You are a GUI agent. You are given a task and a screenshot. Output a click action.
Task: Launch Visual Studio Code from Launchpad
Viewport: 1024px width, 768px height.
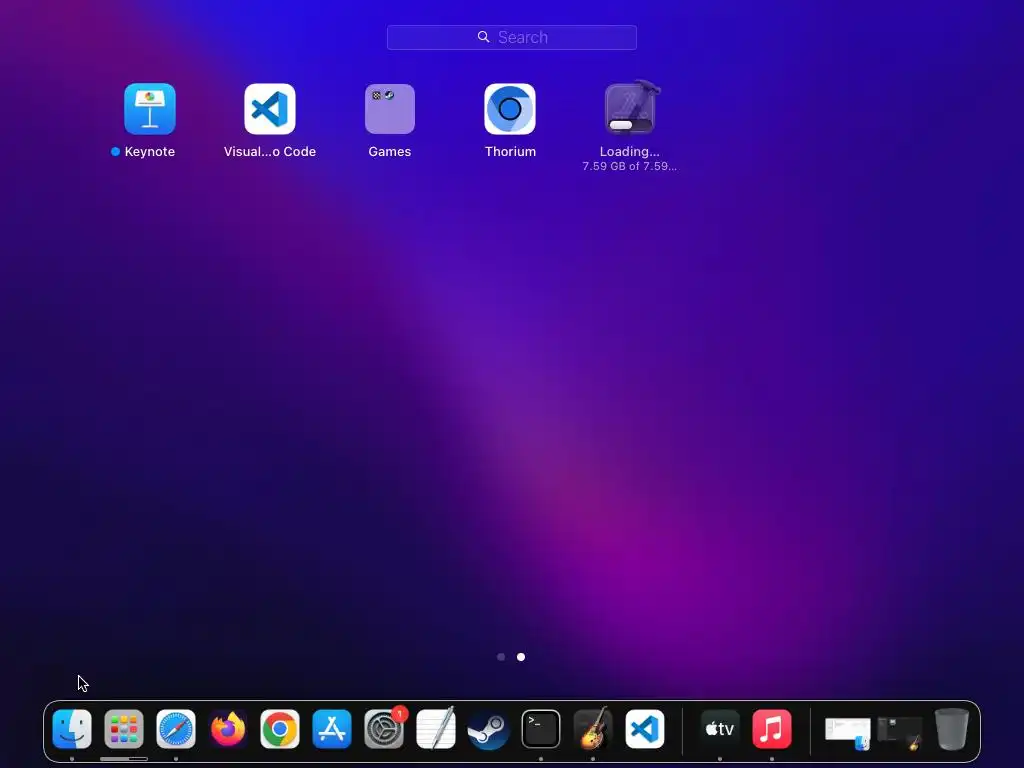270,108
